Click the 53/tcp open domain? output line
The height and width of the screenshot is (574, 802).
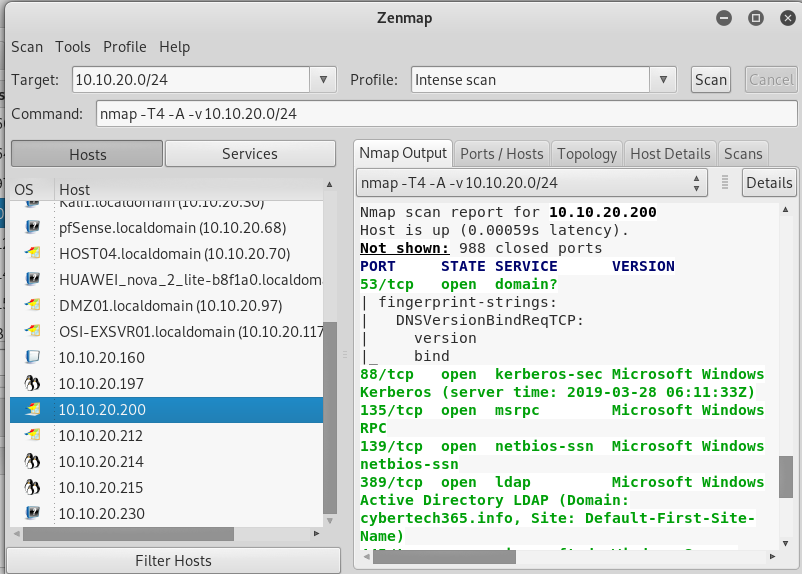pos(458,284)
